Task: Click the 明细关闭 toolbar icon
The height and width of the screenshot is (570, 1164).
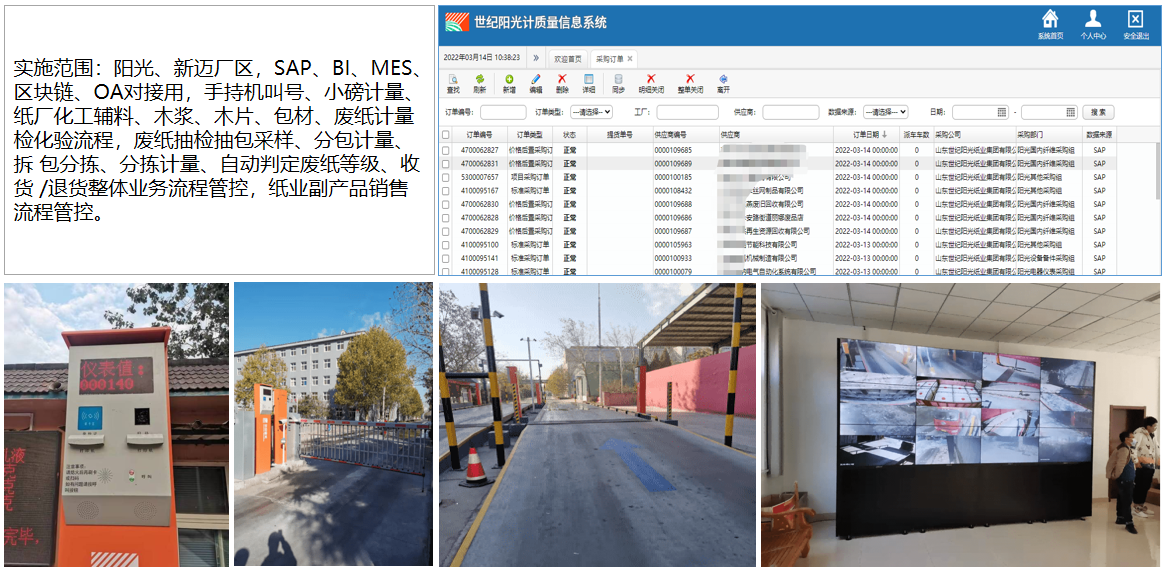Action: (651, 79)
